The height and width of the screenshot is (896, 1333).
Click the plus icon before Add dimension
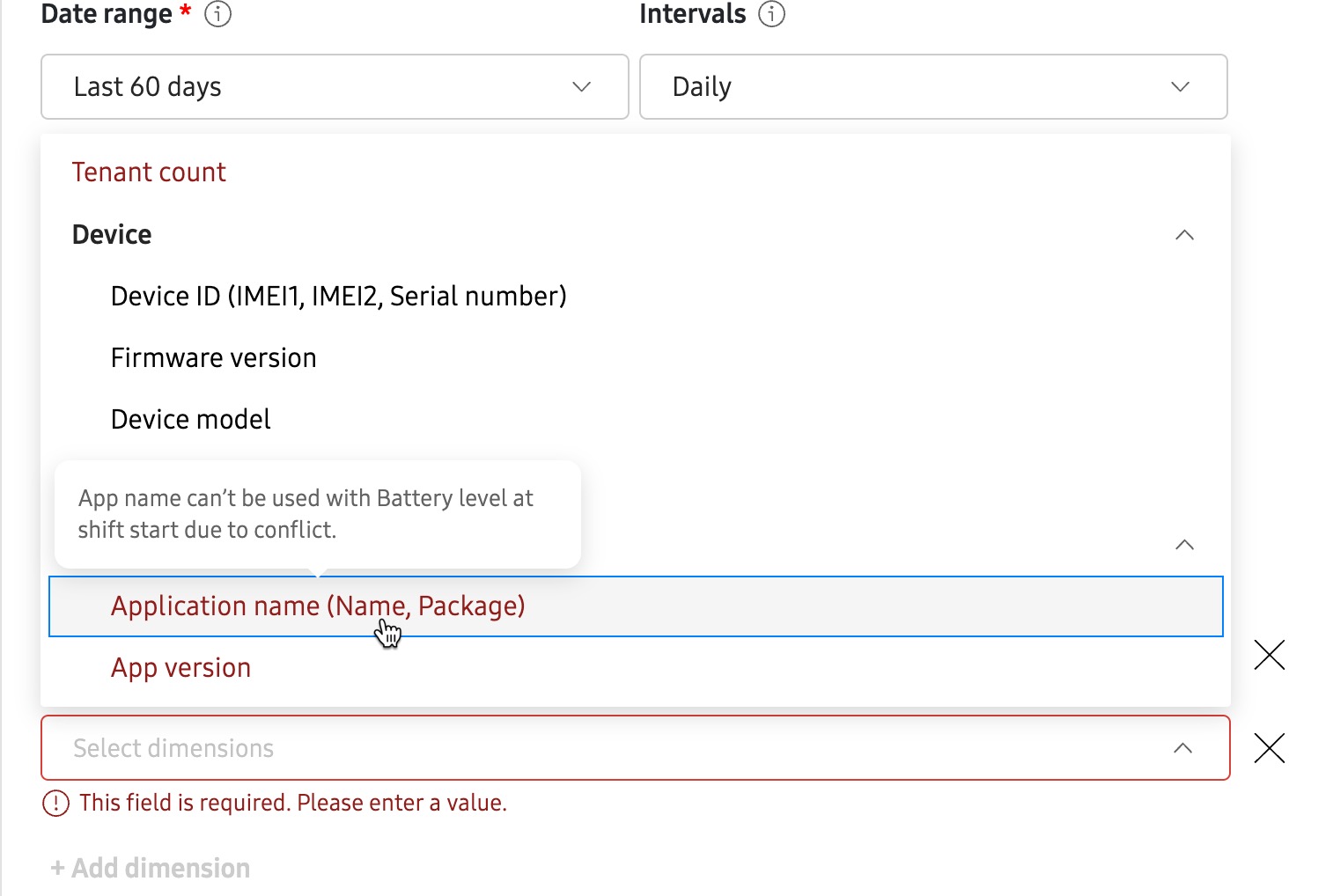(x=57, y=868)
